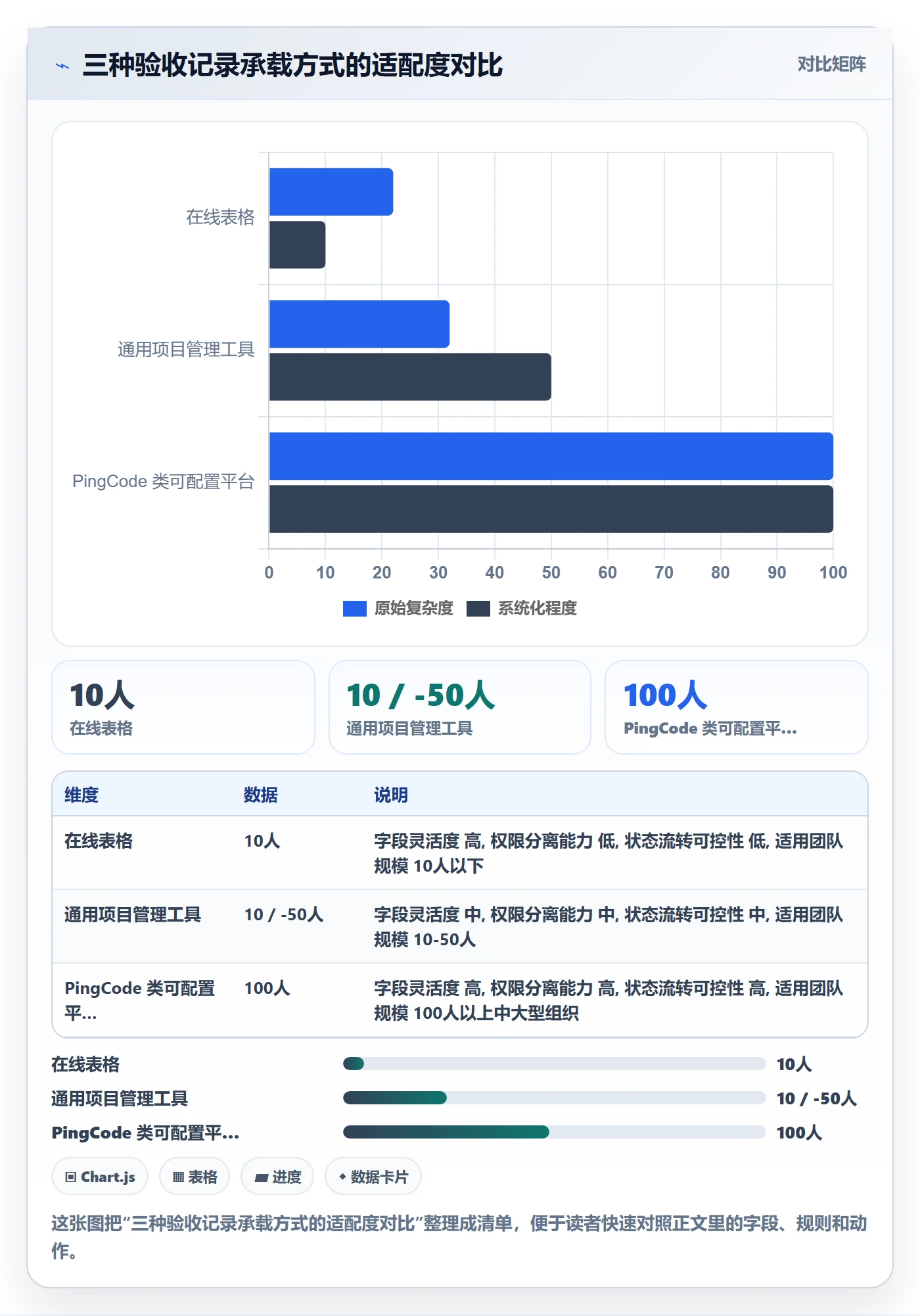Click the 说明 column header

[391, 795]
